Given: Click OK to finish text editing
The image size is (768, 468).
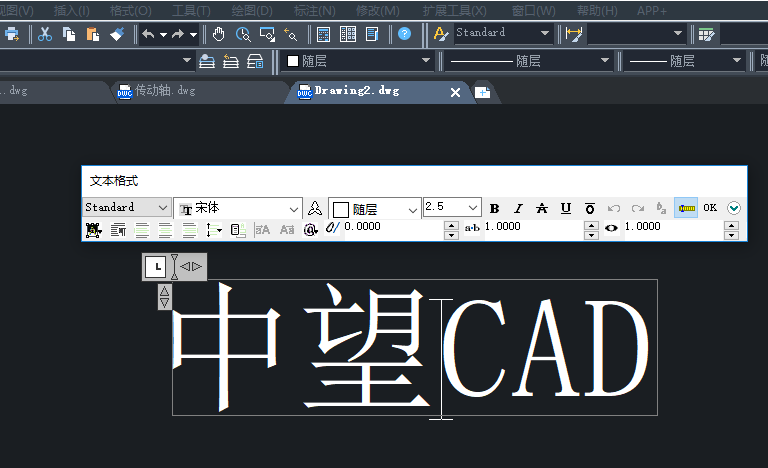Looking at the screenshot, I should pyautogui.click(x=710, y=208).
